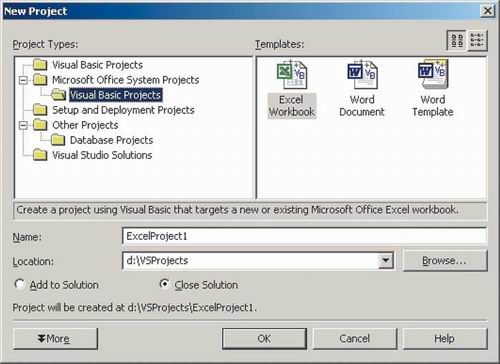Image resolution: width=500 pixels, height=364 pixels.
Task: Open the Location dropdown list
Action: (386, 260)
